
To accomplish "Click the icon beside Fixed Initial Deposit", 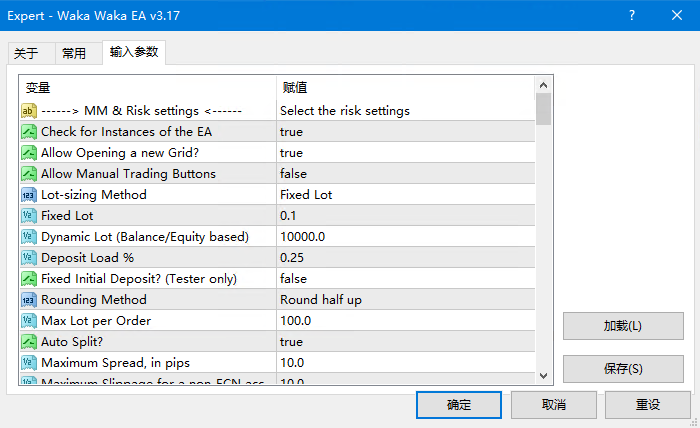I will click(x=29, y=278).
